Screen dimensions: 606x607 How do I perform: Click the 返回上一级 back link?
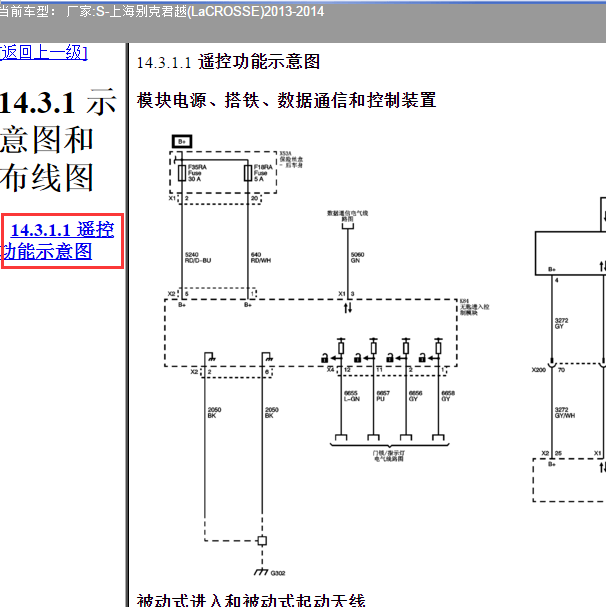pos(43,52)
